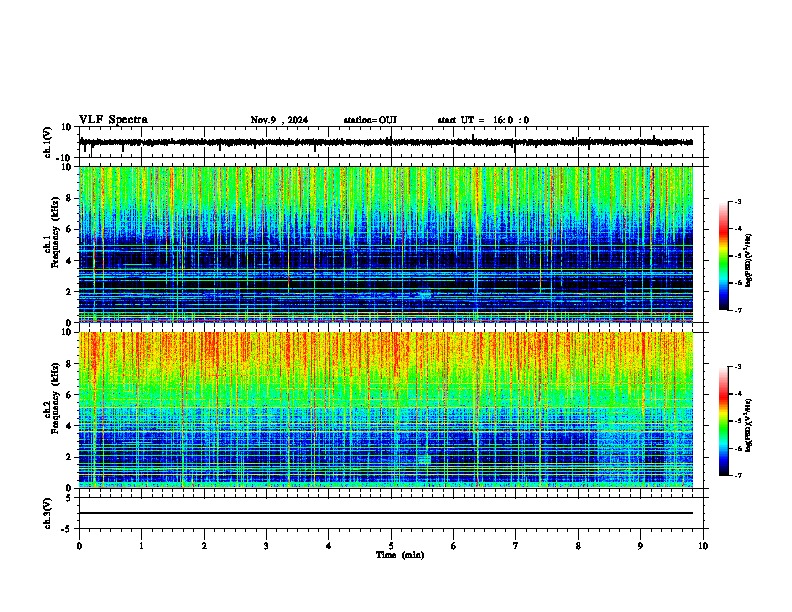
Task: Click the "8" tick on ch.1 frequency axis
Action: coord(70,198)
